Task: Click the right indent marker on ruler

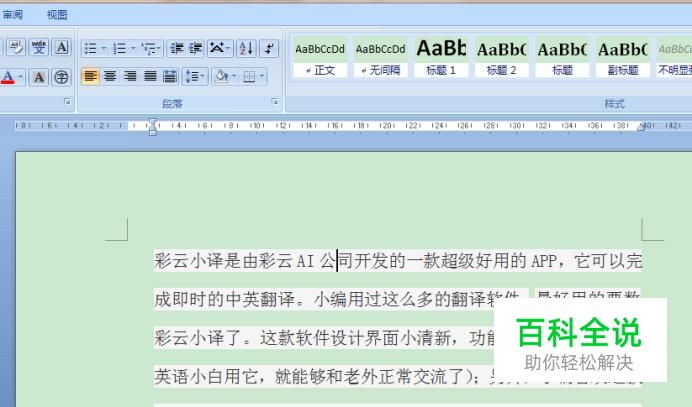Action: click(642, 127)
